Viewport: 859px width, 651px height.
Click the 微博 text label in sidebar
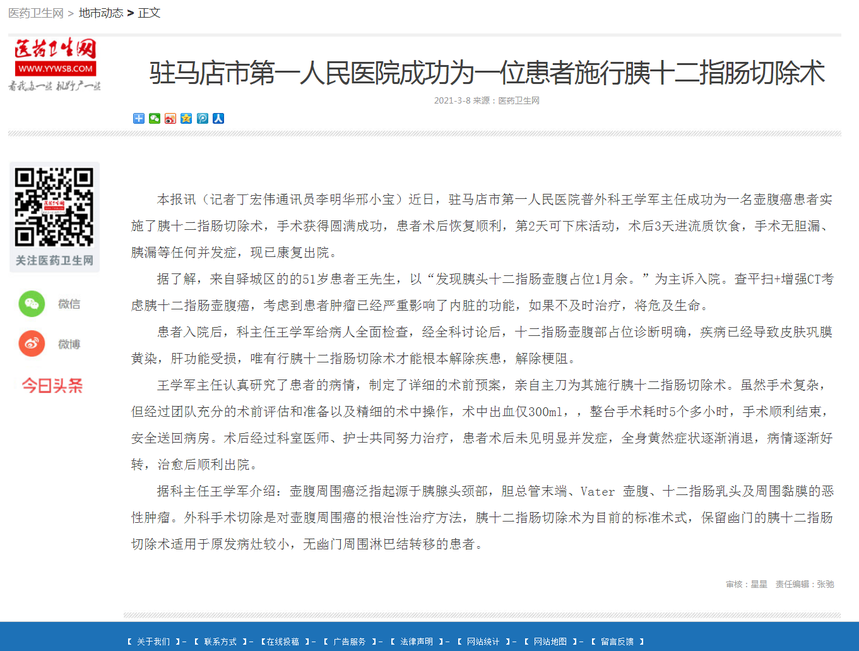[x=70, y=344]
